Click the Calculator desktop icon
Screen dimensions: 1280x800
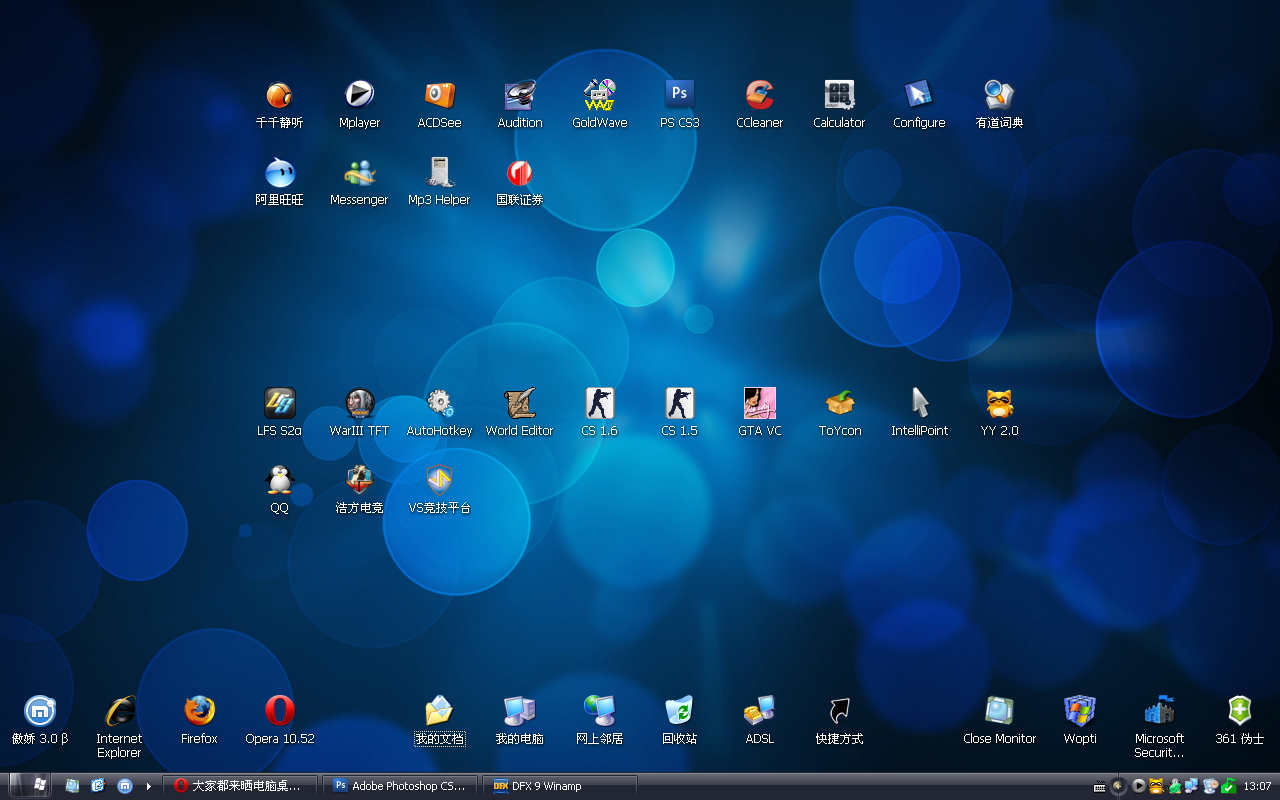[x=839, y=105]
